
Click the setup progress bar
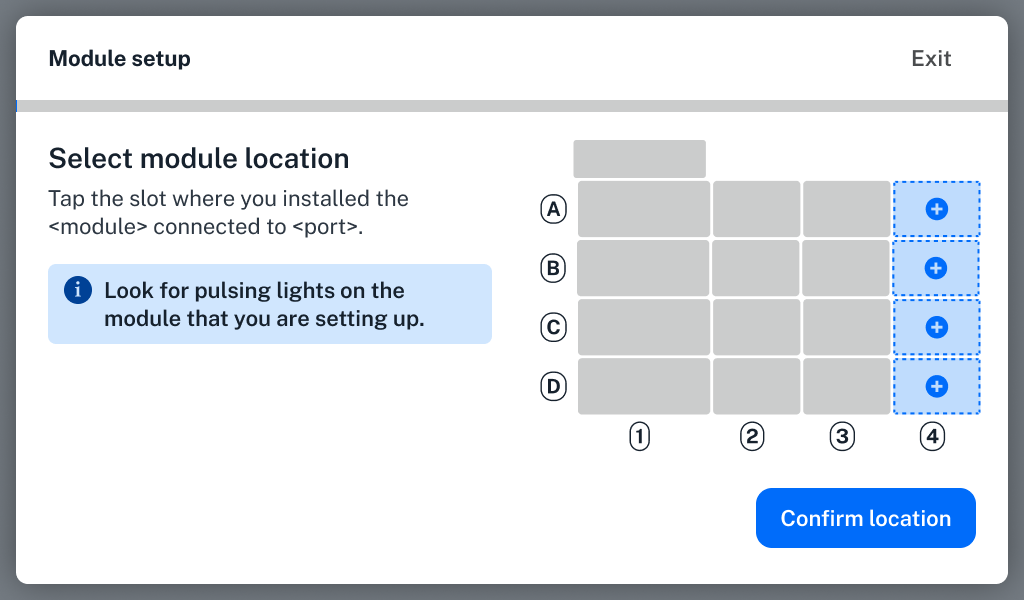512,106
